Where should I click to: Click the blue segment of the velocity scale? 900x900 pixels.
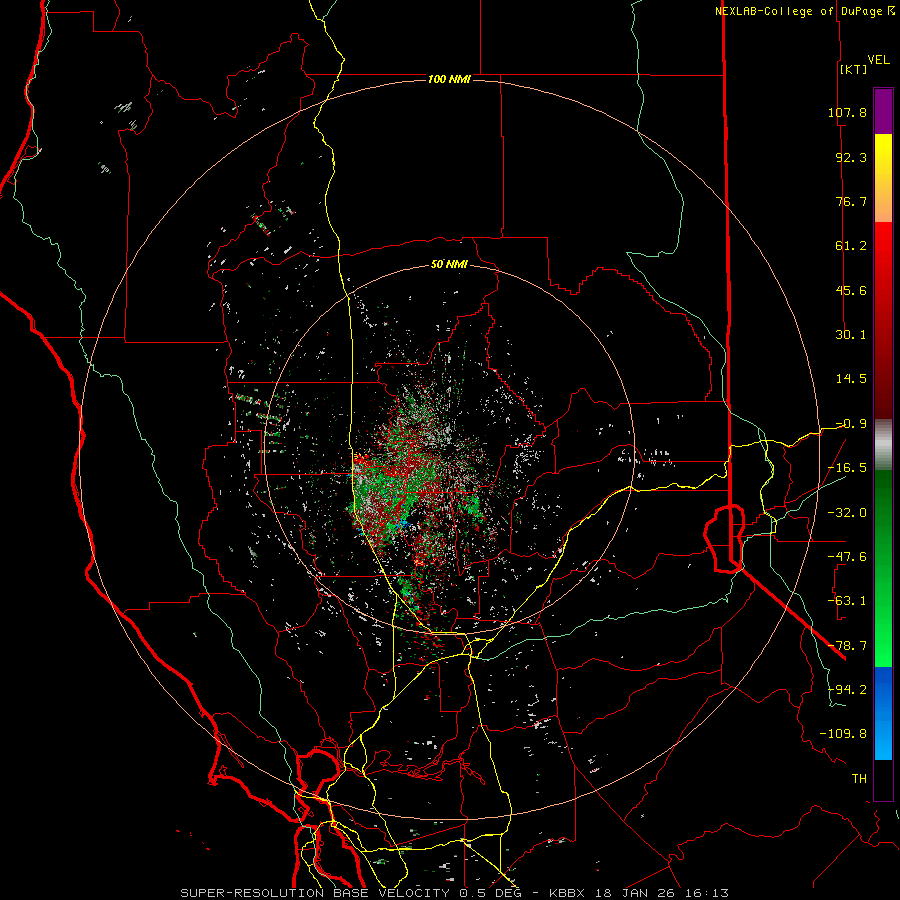coord(883,713)
